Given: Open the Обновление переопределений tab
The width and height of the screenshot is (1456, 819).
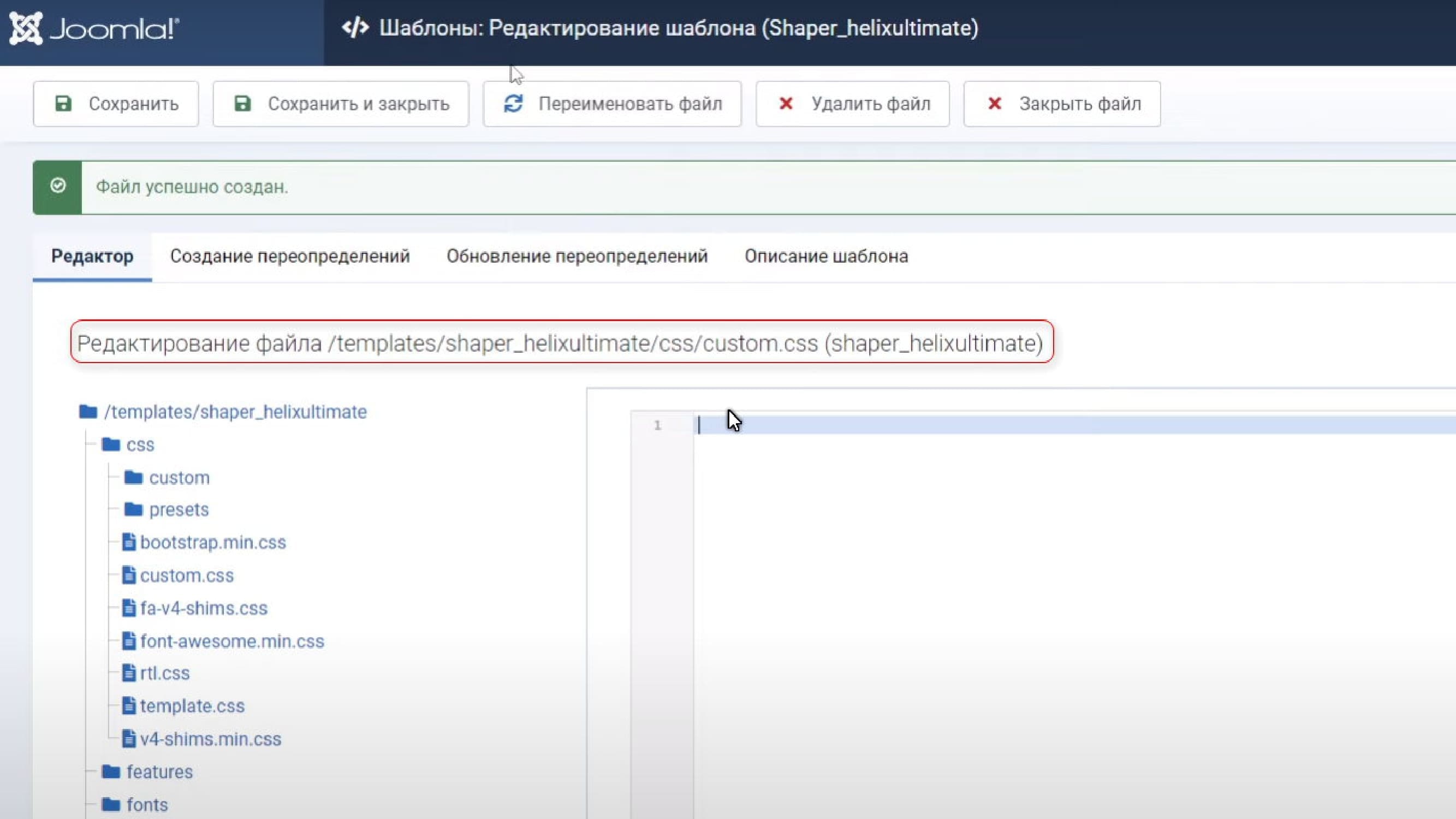Looking at the screenshot, I should [x=577, y=256].
